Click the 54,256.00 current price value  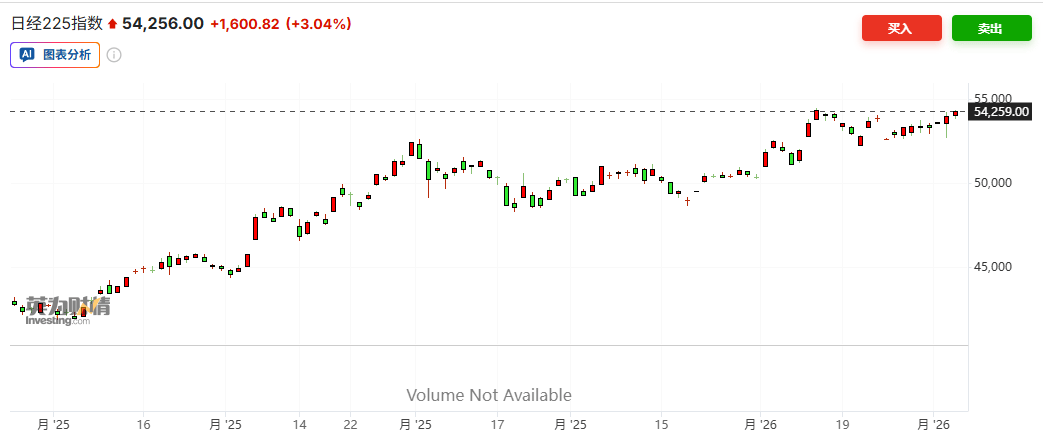(163, 24)
